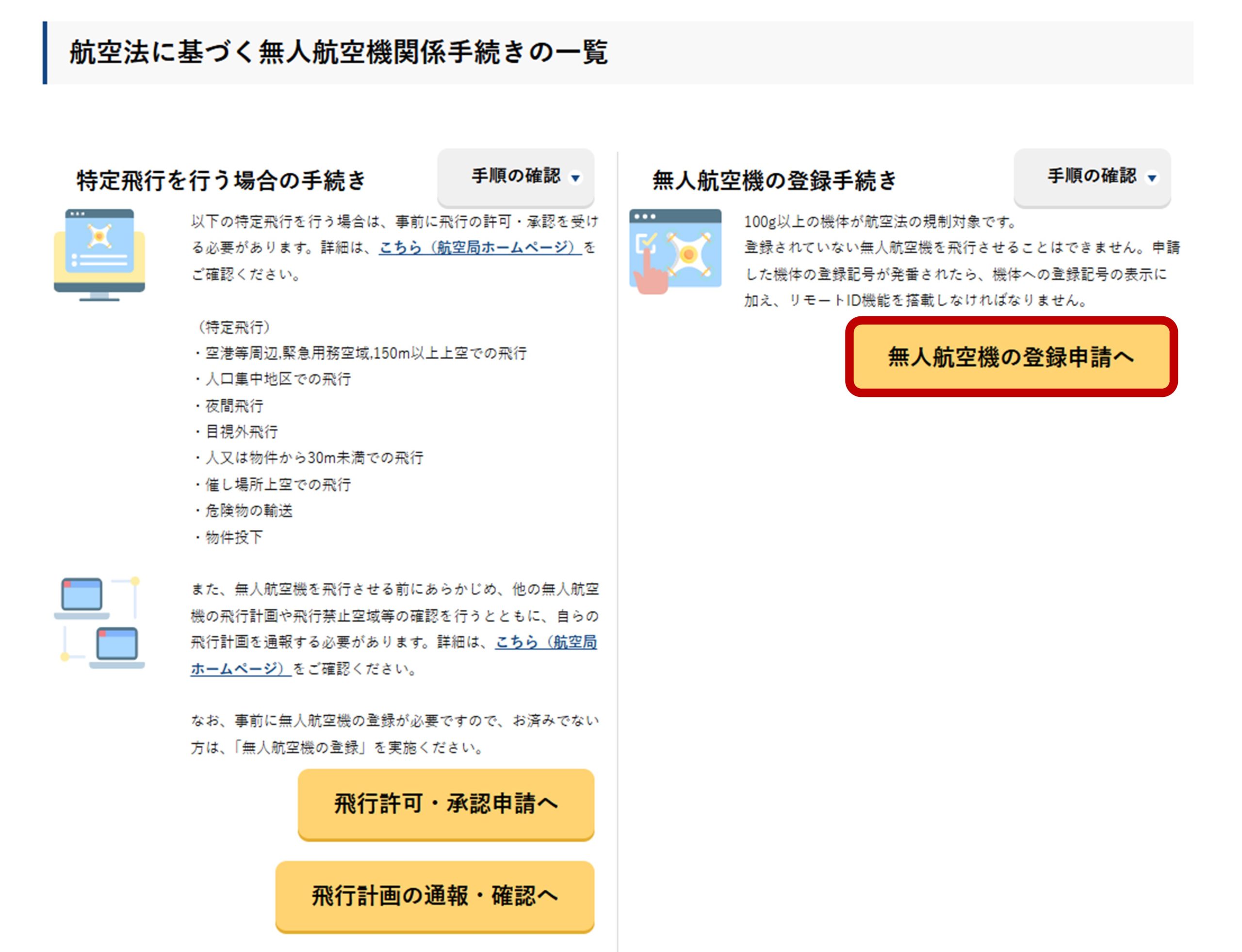Image resolution: width=1242 pixels, height=952 pixels.
Task: Click the 航空法に基づく無人航空機関係手続きの一覧 page heading
Action: point(338,53)
